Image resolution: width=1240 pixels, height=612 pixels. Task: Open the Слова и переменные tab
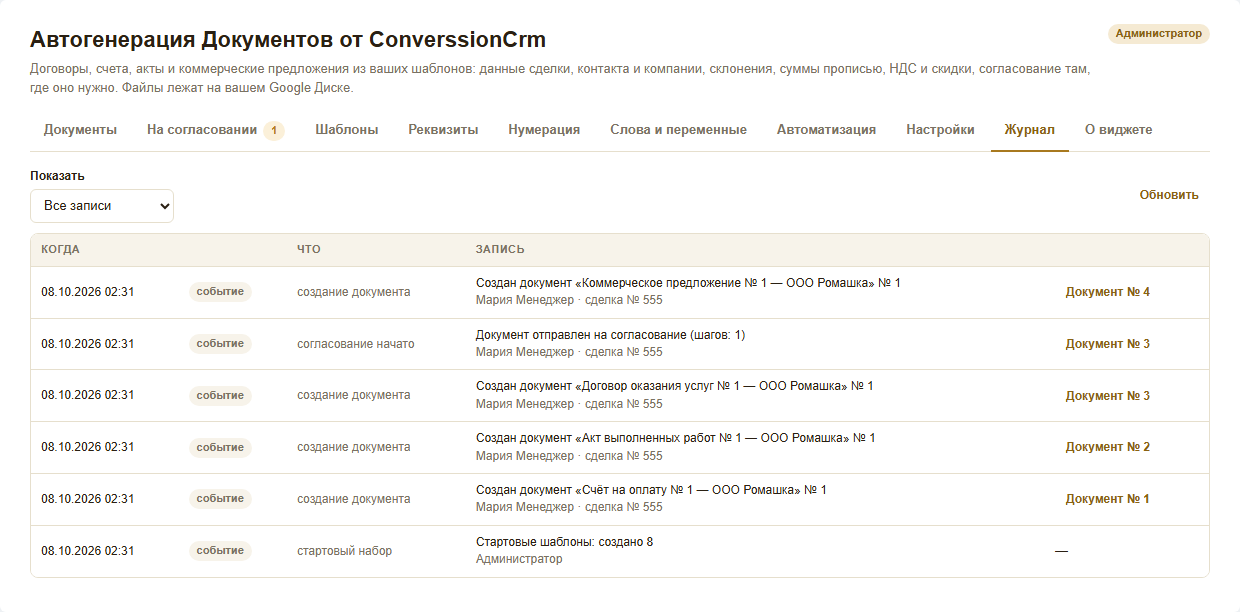(678, 130)
